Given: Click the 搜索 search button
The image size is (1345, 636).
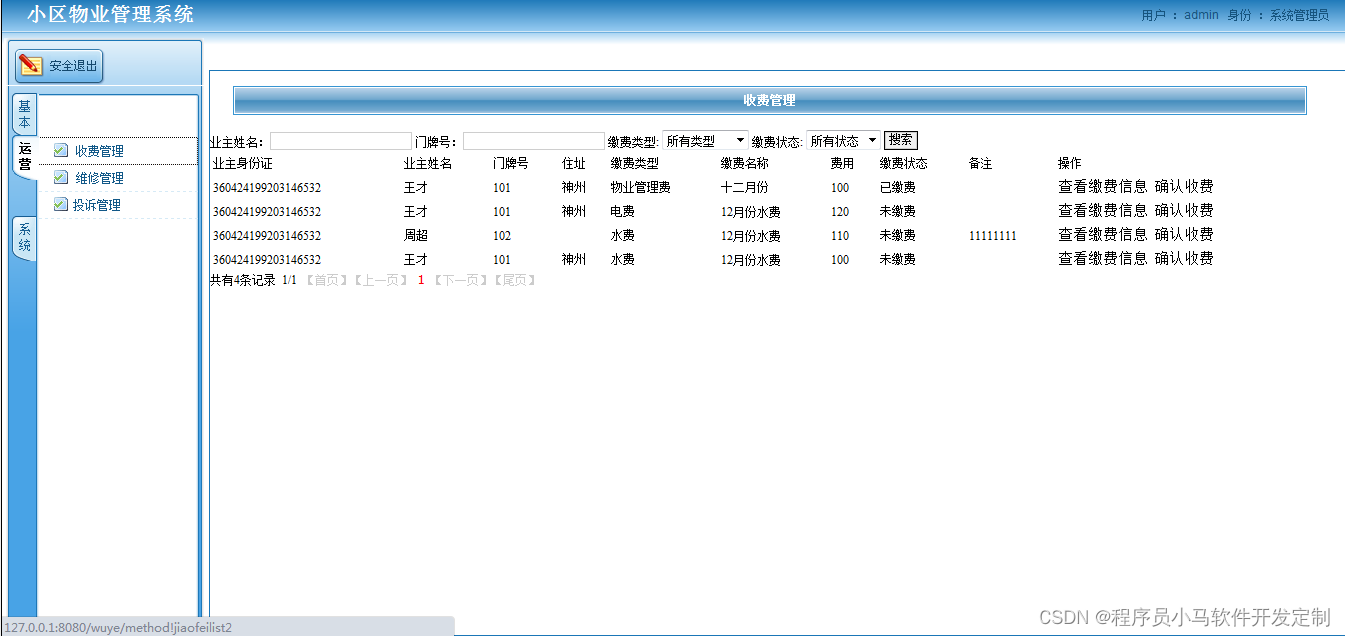Looking at the screenshot, I should (x=899, y=139).
